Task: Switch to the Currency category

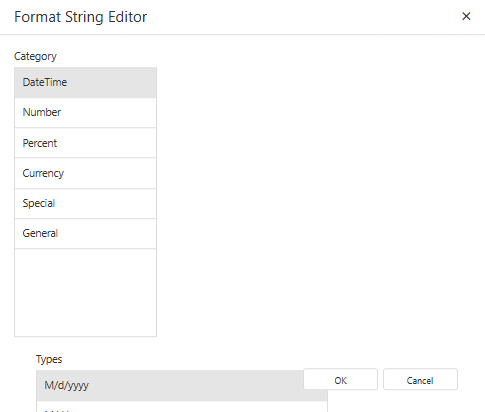Action: click(x=85, y=173)
